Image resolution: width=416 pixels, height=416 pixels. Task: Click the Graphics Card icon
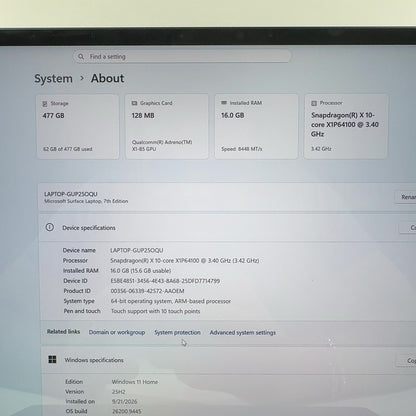(x=134, y=103)
